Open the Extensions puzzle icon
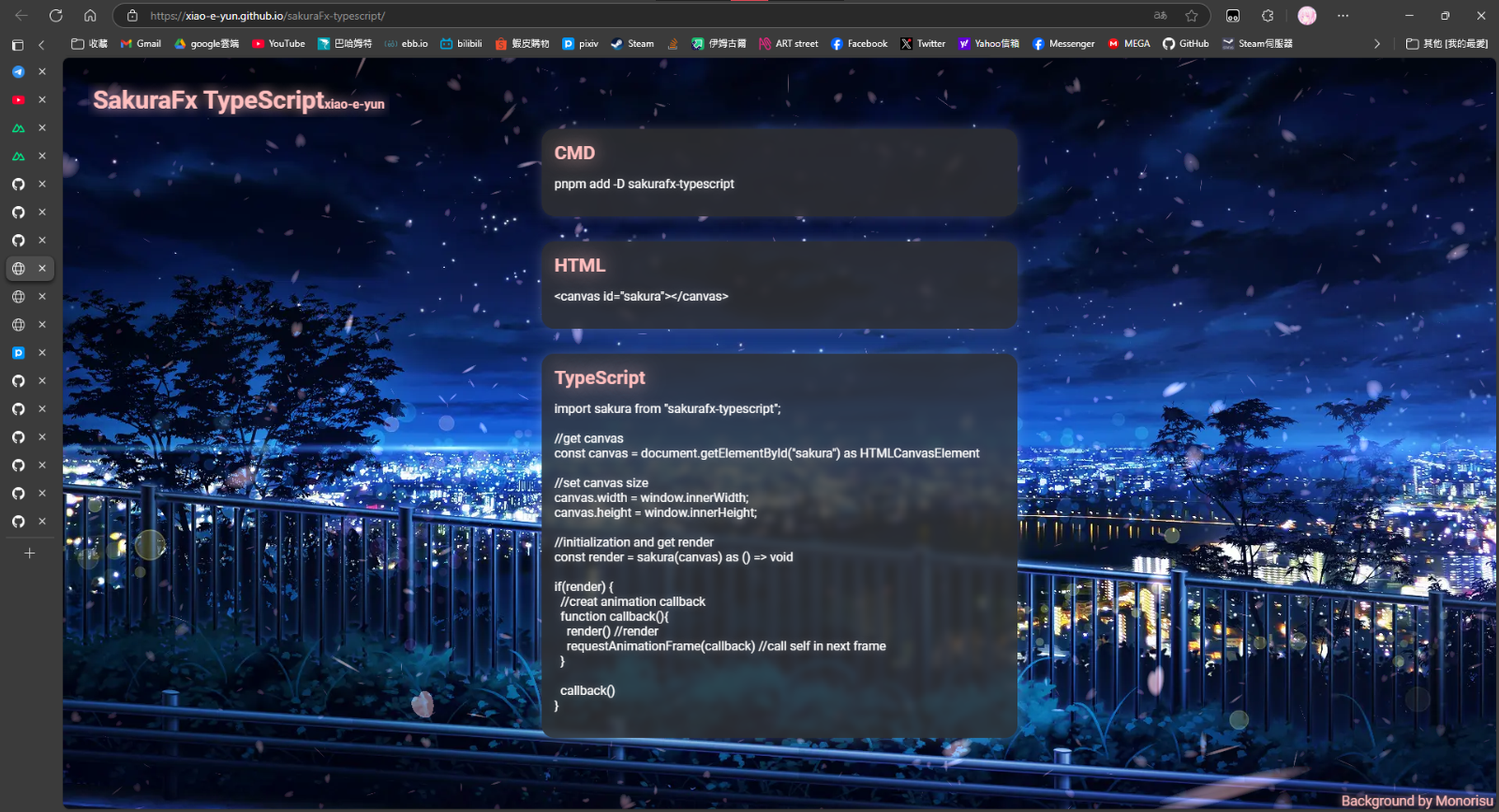The image size is (1499, 812). (x=1268, y=16)
